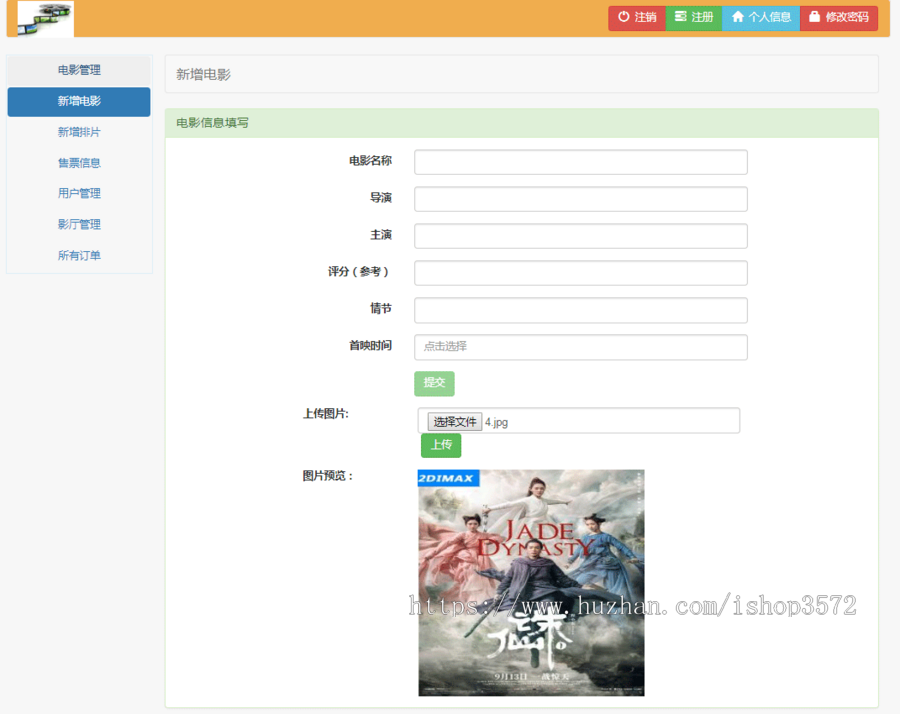Screen dimensions: 900x714
Task: Open the 首映时间 date picker field
Action: pos(581,347)
